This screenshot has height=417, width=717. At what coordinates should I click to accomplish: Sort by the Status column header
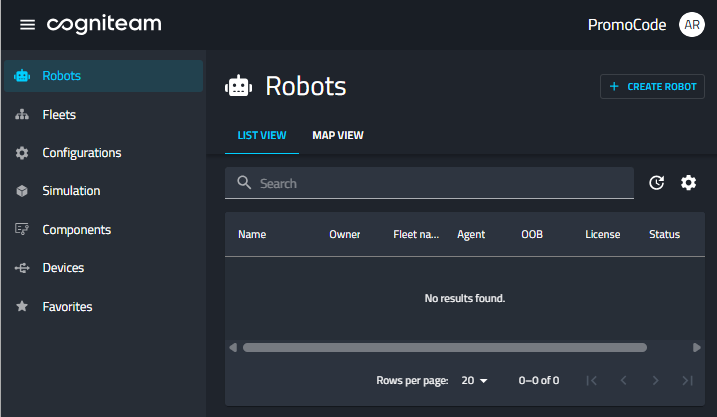point(664,234)
